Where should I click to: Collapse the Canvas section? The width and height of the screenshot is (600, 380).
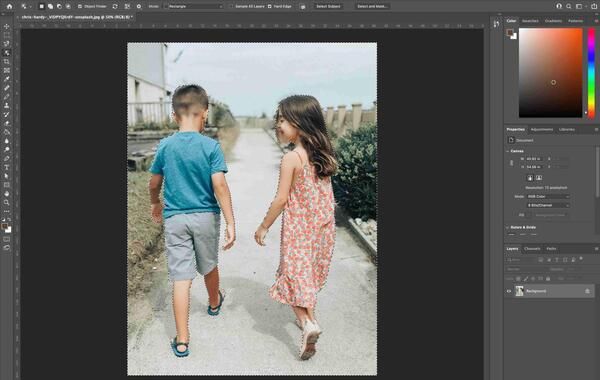tap(508, 151)
